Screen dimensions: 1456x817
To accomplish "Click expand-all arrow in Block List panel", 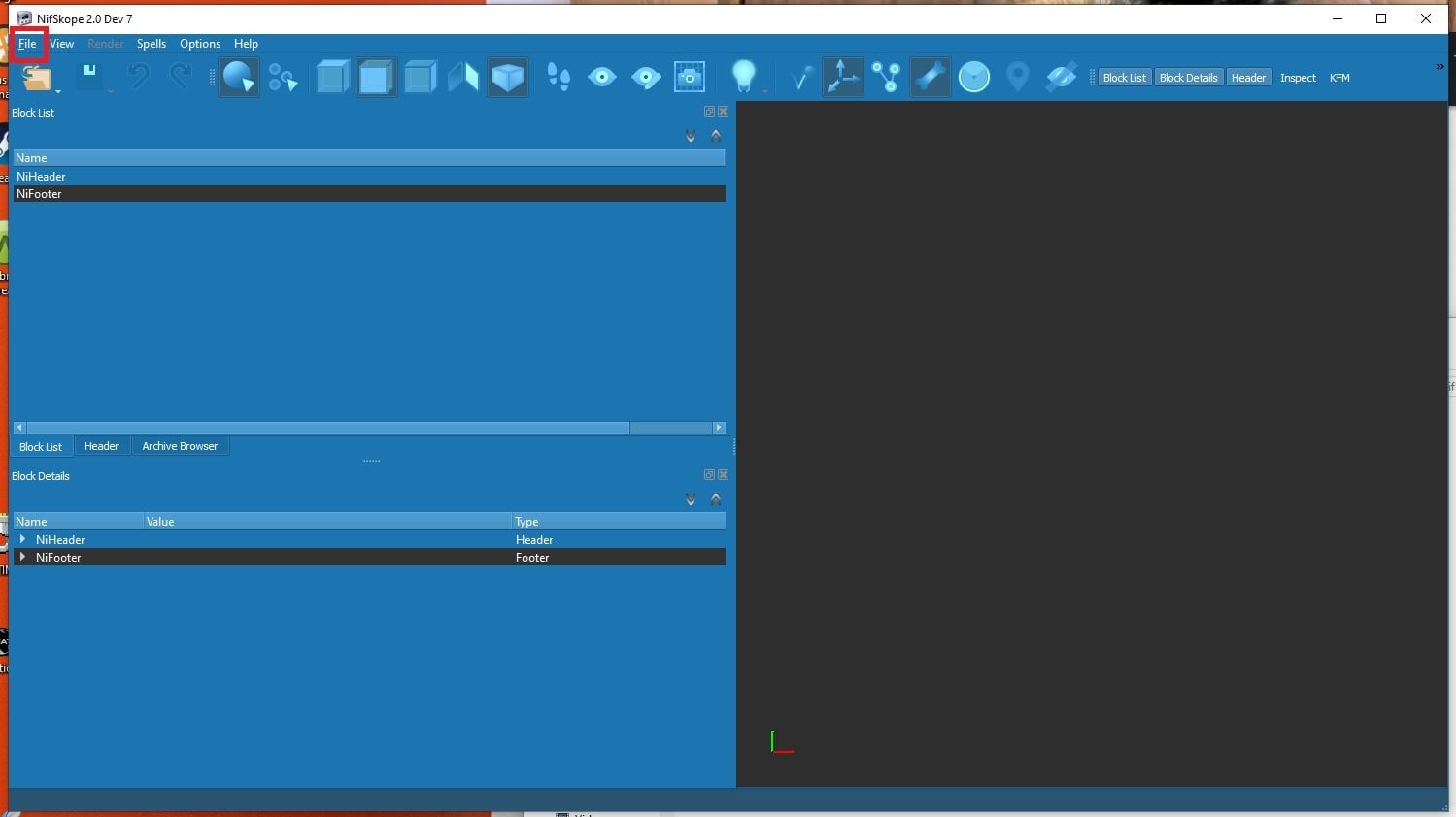I will [x=691, y=136].
